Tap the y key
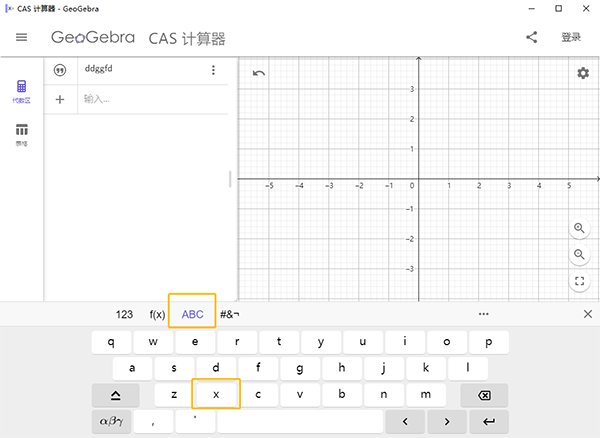600x438 pixels. (x=321, y=342)
